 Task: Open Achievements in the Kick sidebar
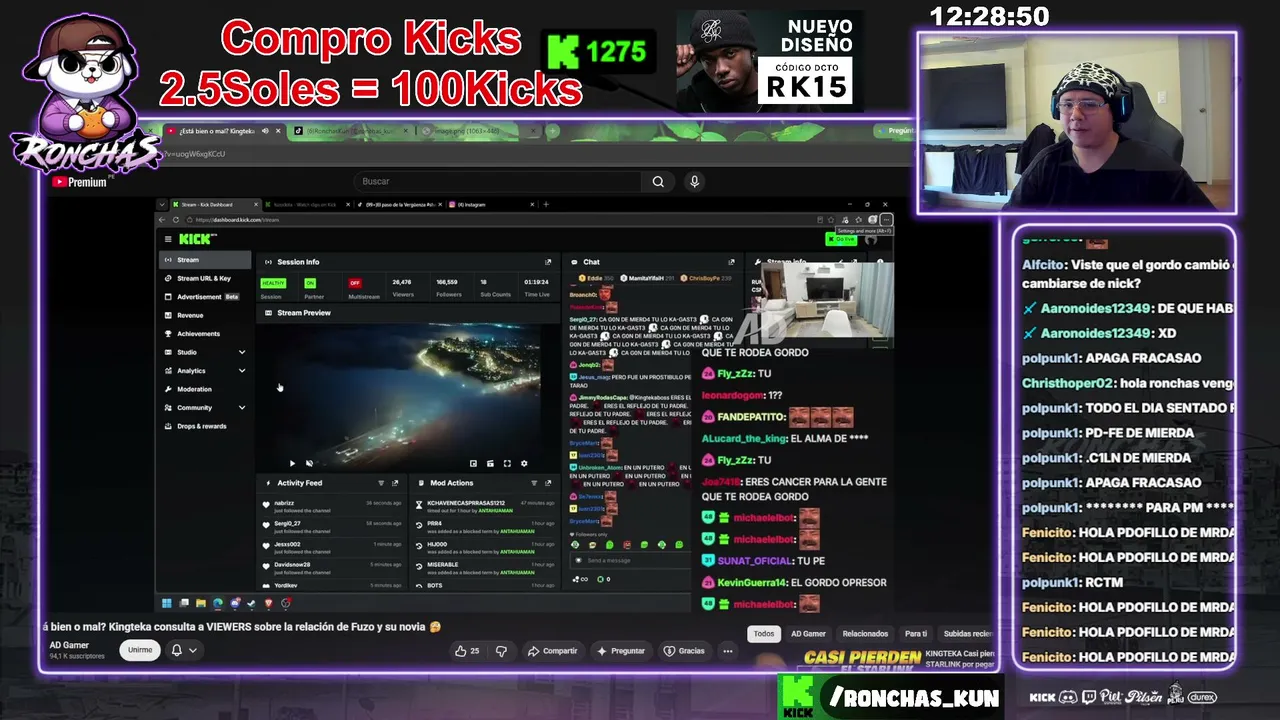click(x=206, y=334)
